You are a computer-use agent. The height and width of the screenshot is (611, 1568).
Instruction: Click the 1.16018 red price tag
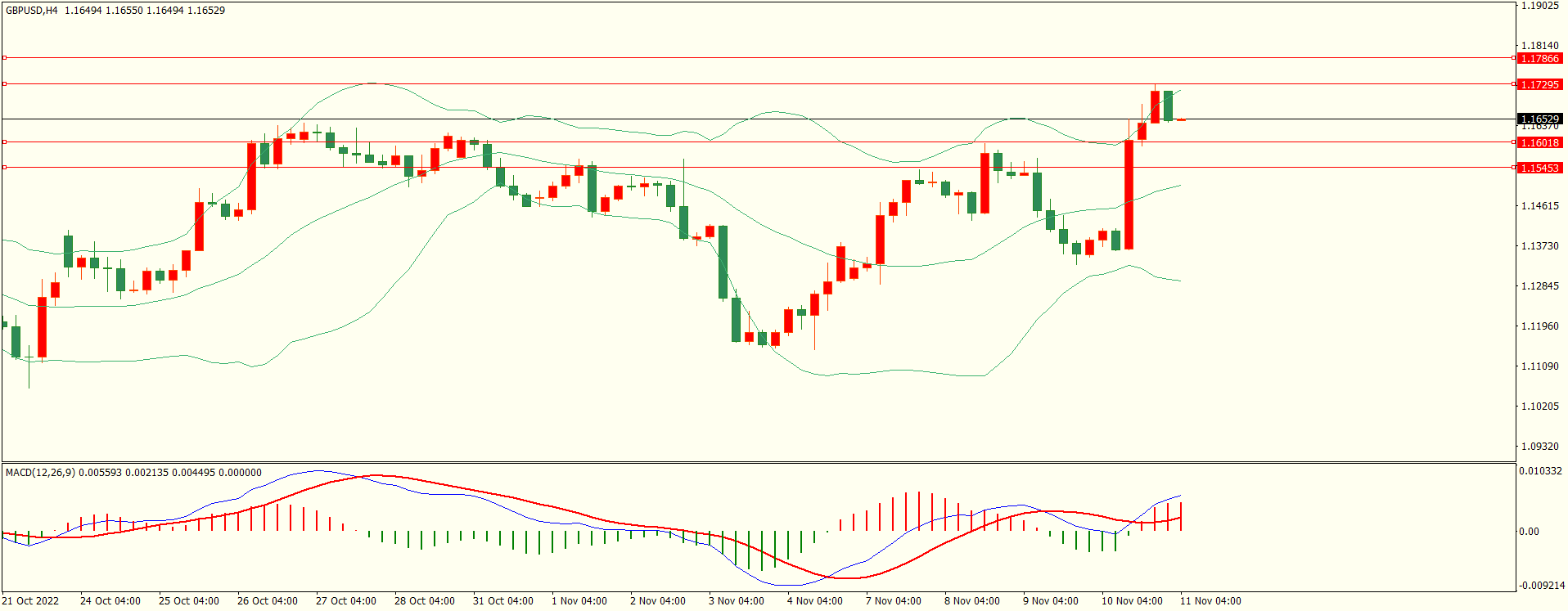click(1539, 143)
